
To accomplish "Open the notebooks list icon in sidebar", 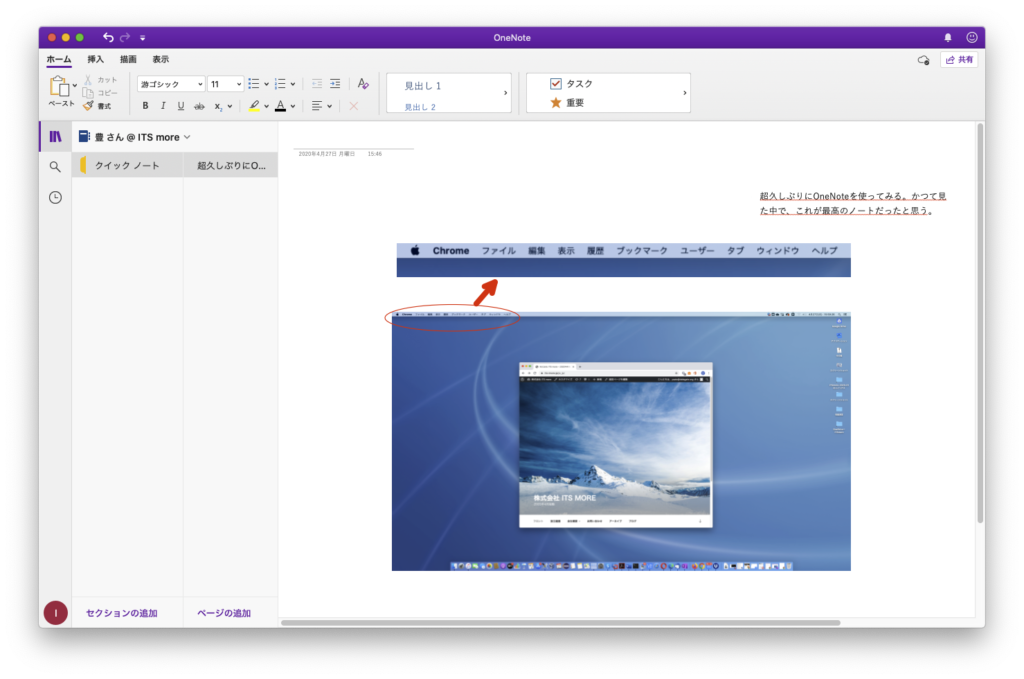I will coord(55,136).
